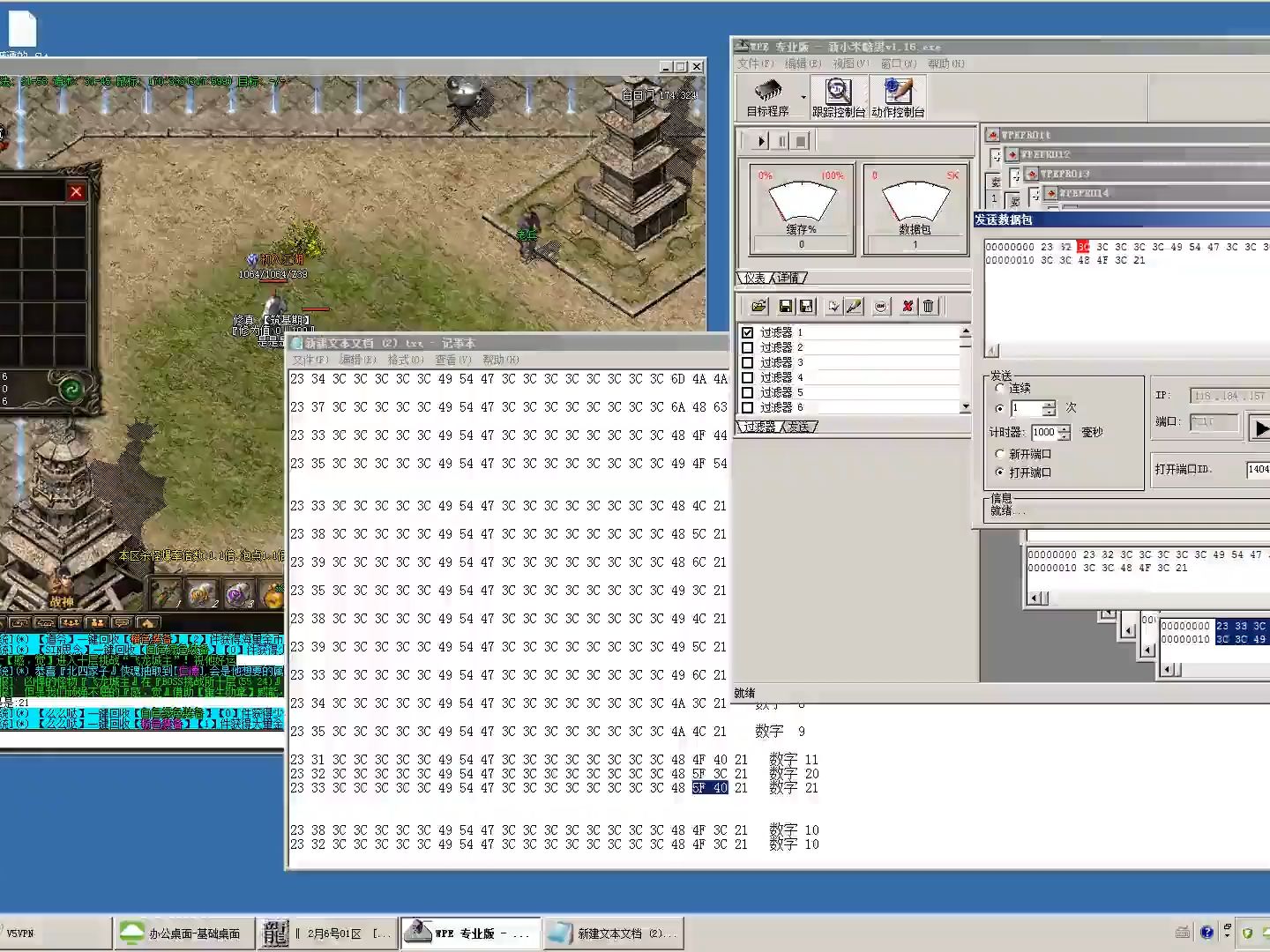The width and height of the screenshot is (1270, 952).
Task: Toggle checkbox for 过滤器 1
Action: (747, 332)
